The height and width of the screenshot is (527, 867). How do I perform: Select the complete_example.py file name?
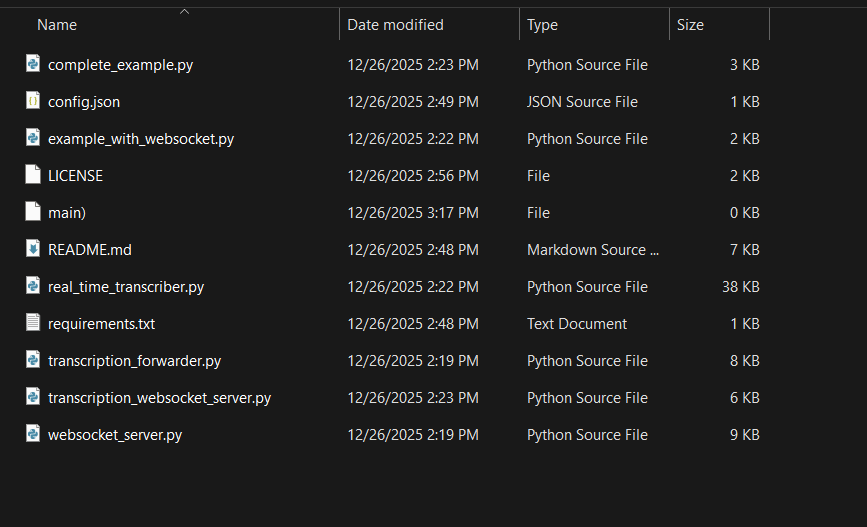point(121,65)
